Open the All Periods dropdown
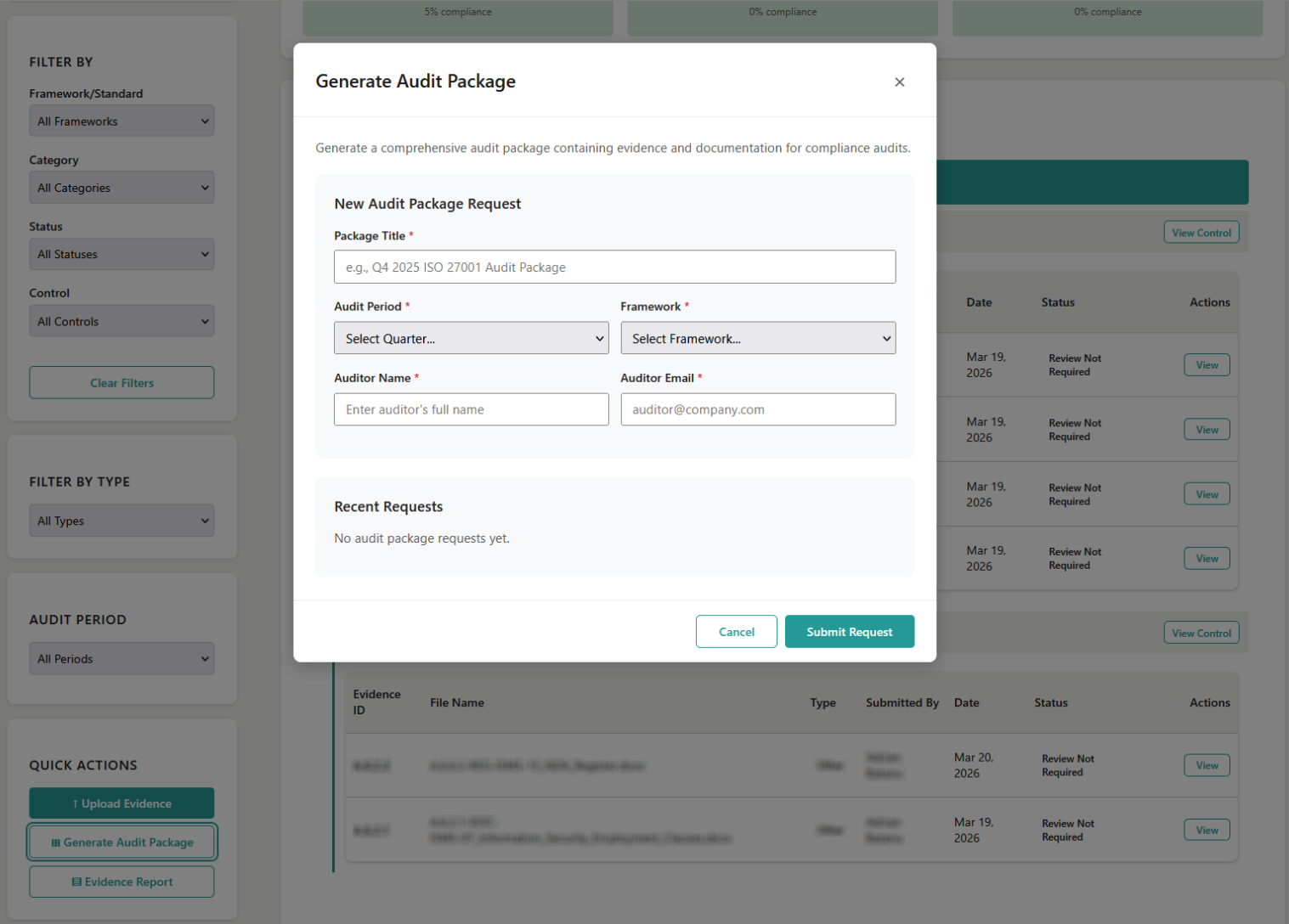Image resolution: width=1289 pixels, height=924 pixels. coord(122,658)
